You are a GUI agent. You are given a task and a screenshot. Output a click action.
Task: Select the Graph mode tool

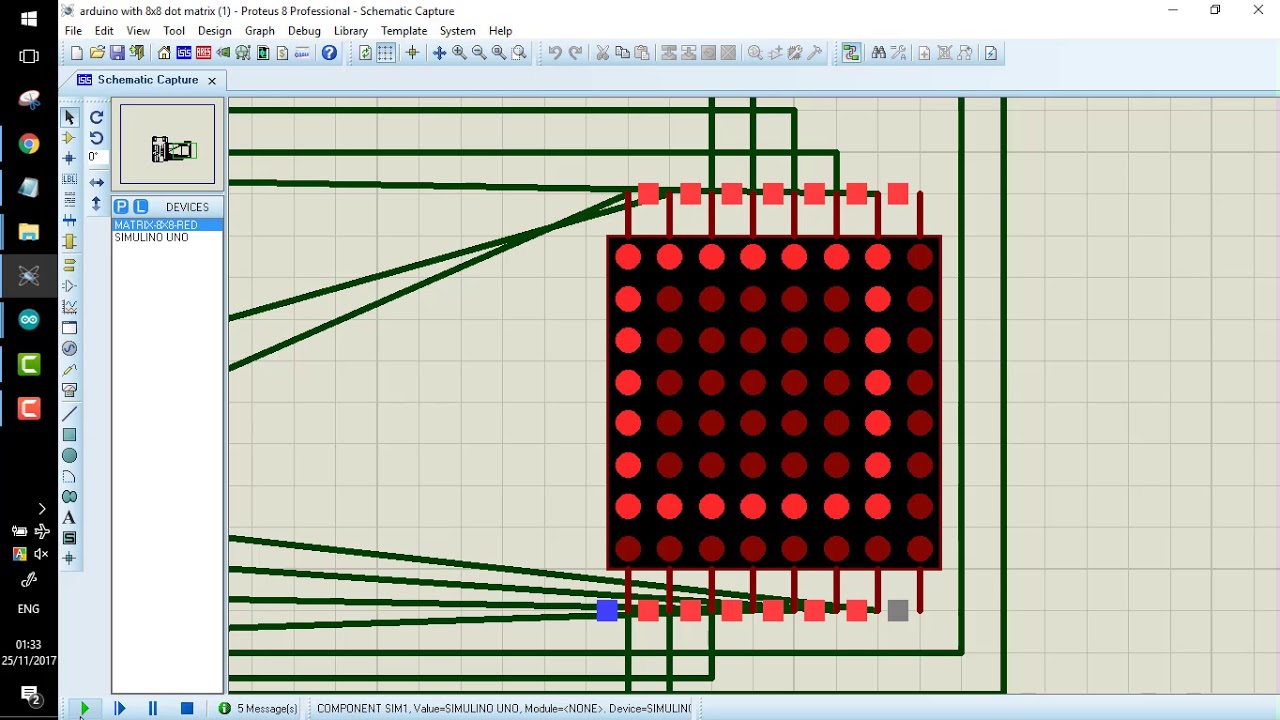(x=69, y=307)
